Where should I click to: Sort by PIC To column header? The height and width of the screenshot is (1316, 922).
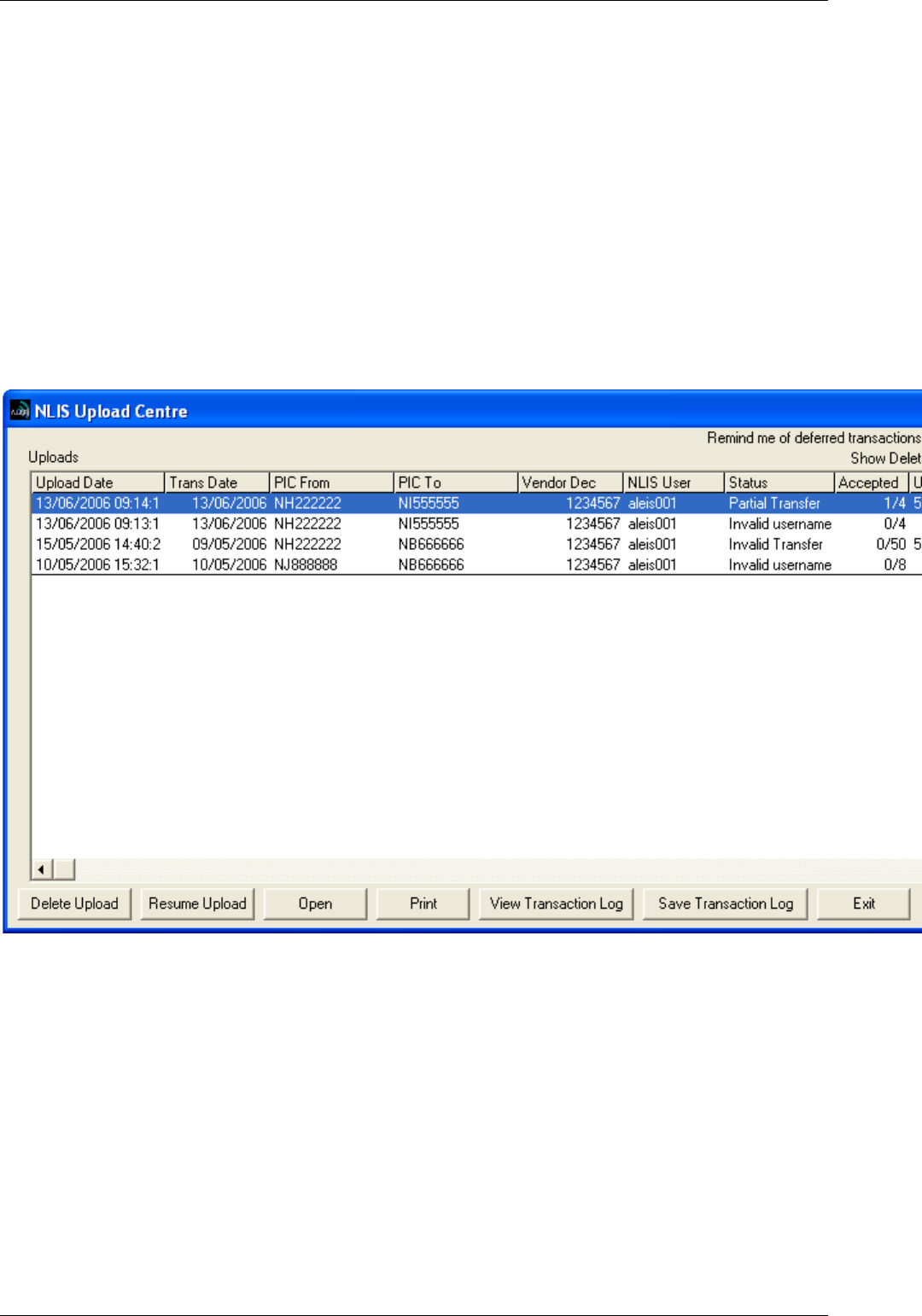click(x=456, y=483)
